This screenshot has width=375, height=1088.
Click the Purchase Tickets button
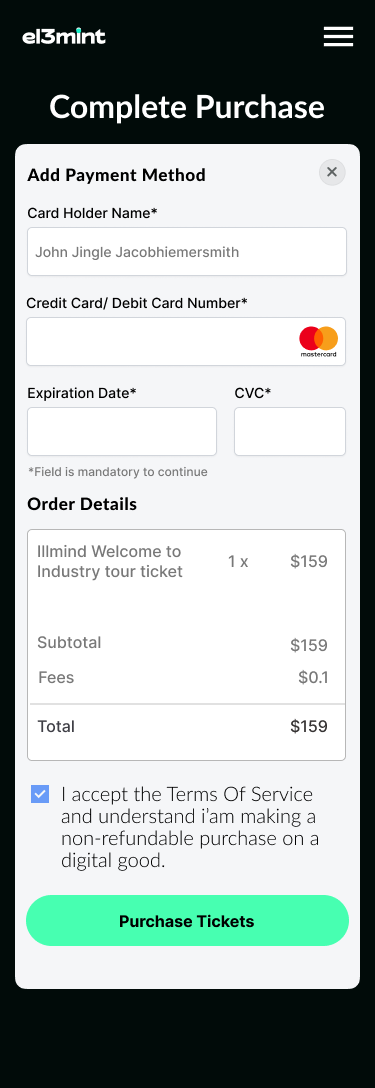point(188,921)
